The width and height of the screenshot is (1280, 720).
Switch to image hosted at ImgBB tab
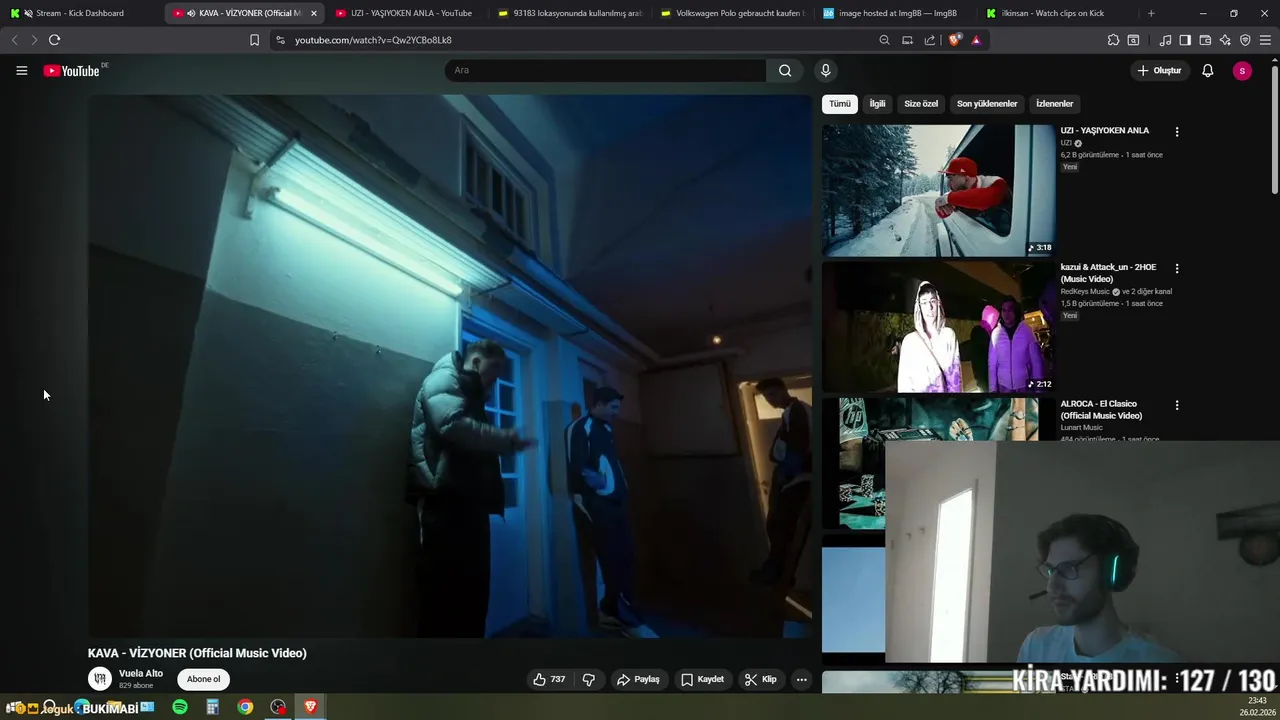coord(892,13)
